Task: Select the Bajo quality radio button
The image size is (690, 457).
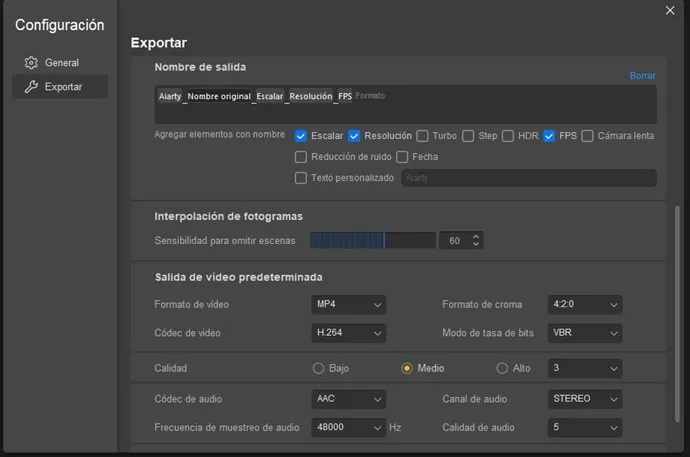Action: tap(318, 368)
